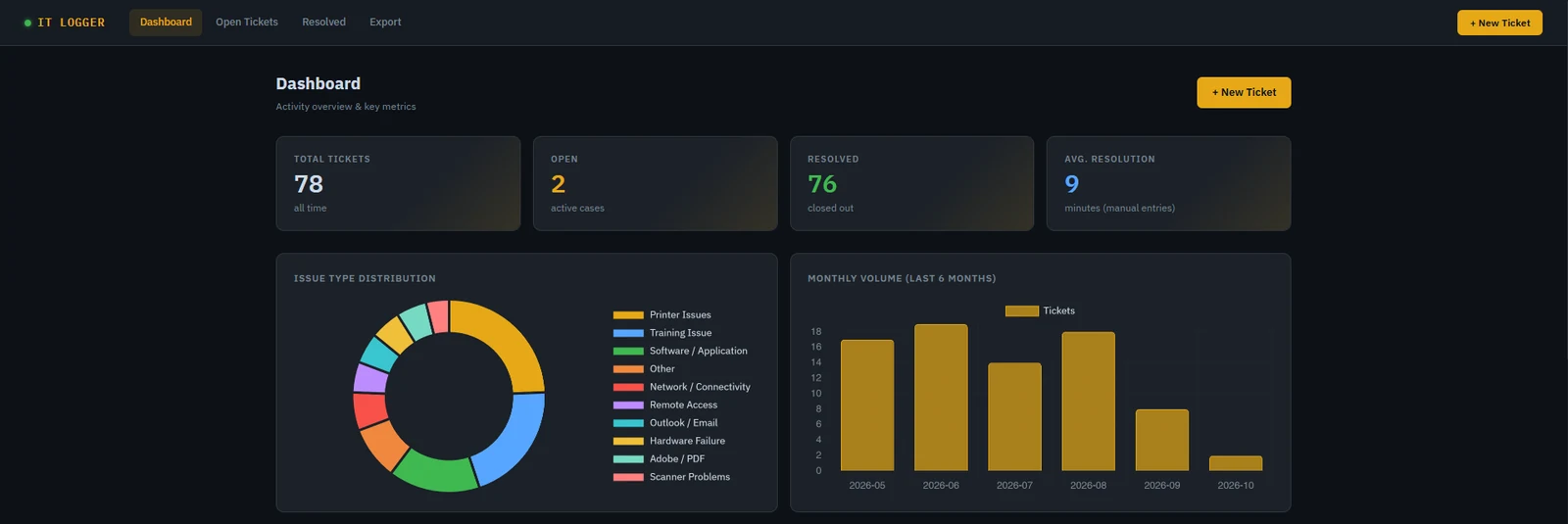This screenshot has height=524, width=1568.
Task: Toggle the Printer Issues legend swatch
Action: coord(628,315)
